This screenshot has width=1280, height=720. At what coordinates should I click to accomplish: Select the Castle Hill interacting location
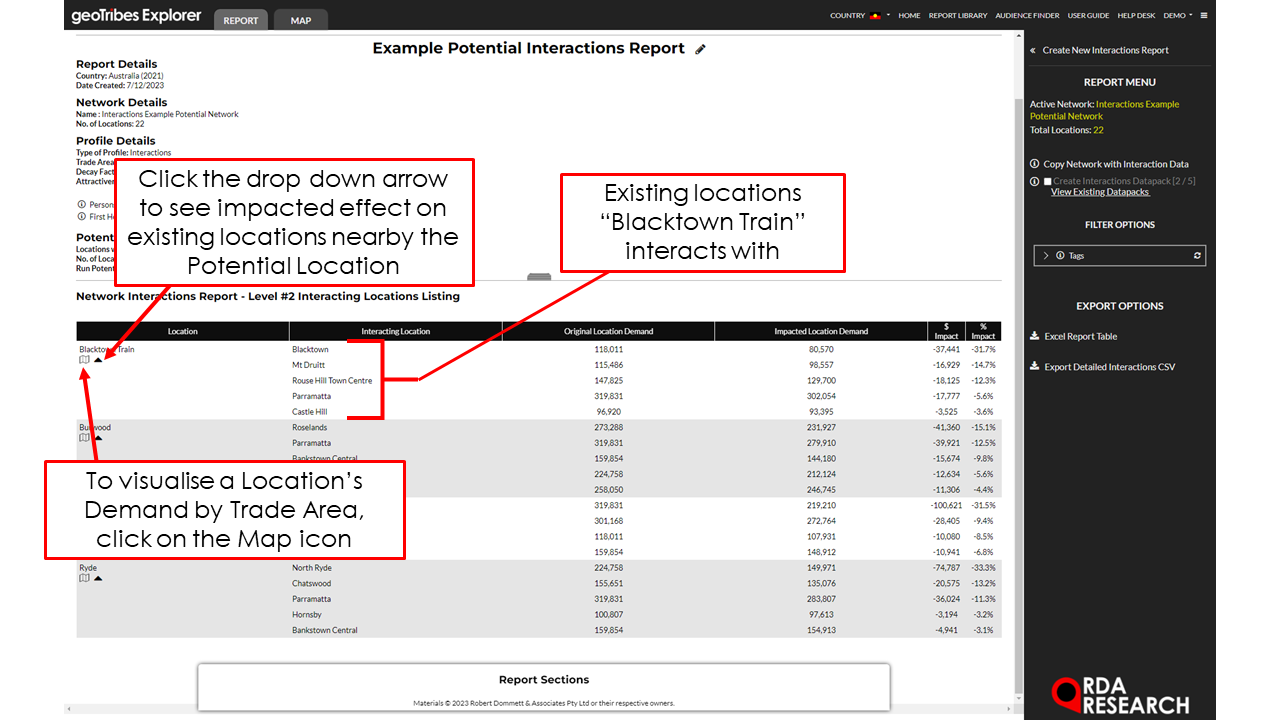309,412
